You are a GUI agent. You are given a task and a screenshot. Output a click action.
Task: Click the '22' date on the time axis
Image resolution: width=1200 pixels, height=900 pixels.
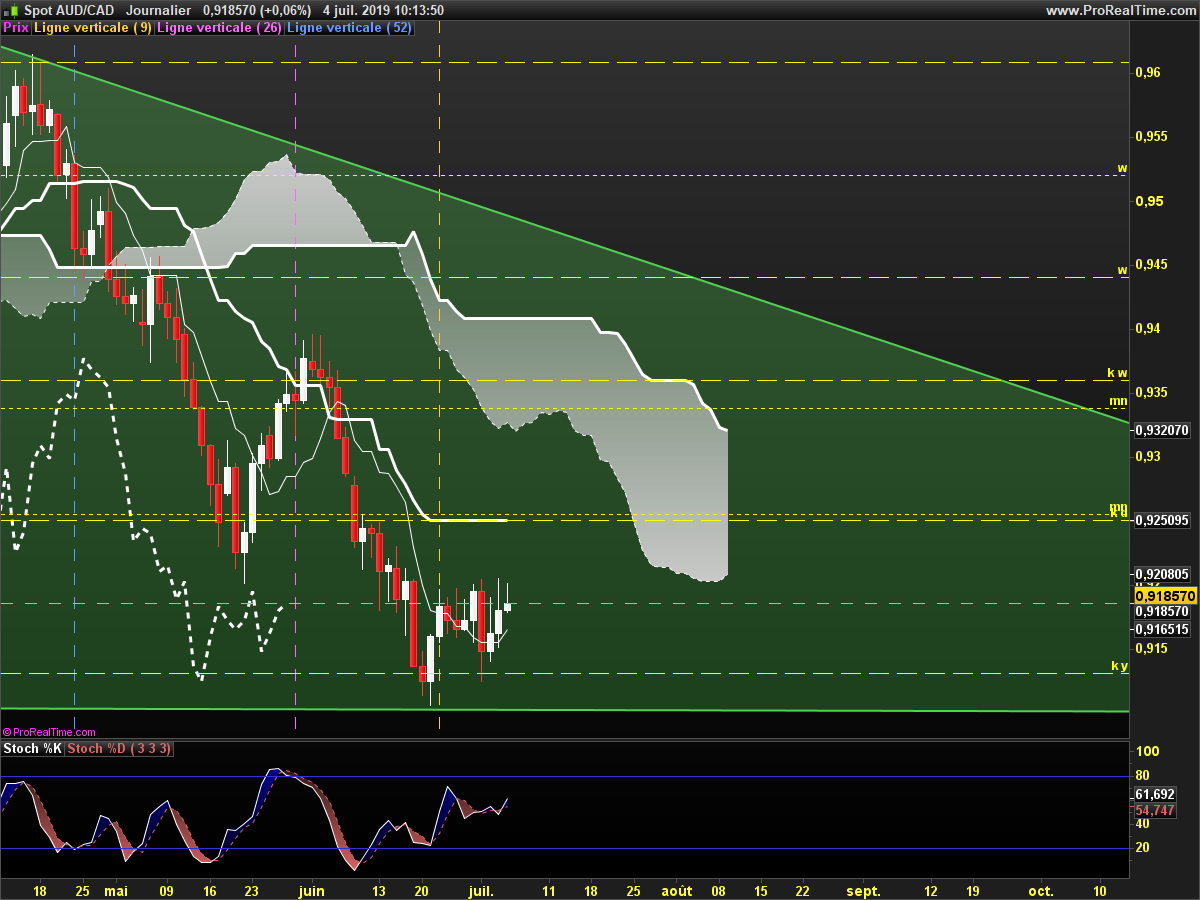click(x=802, y=890)
